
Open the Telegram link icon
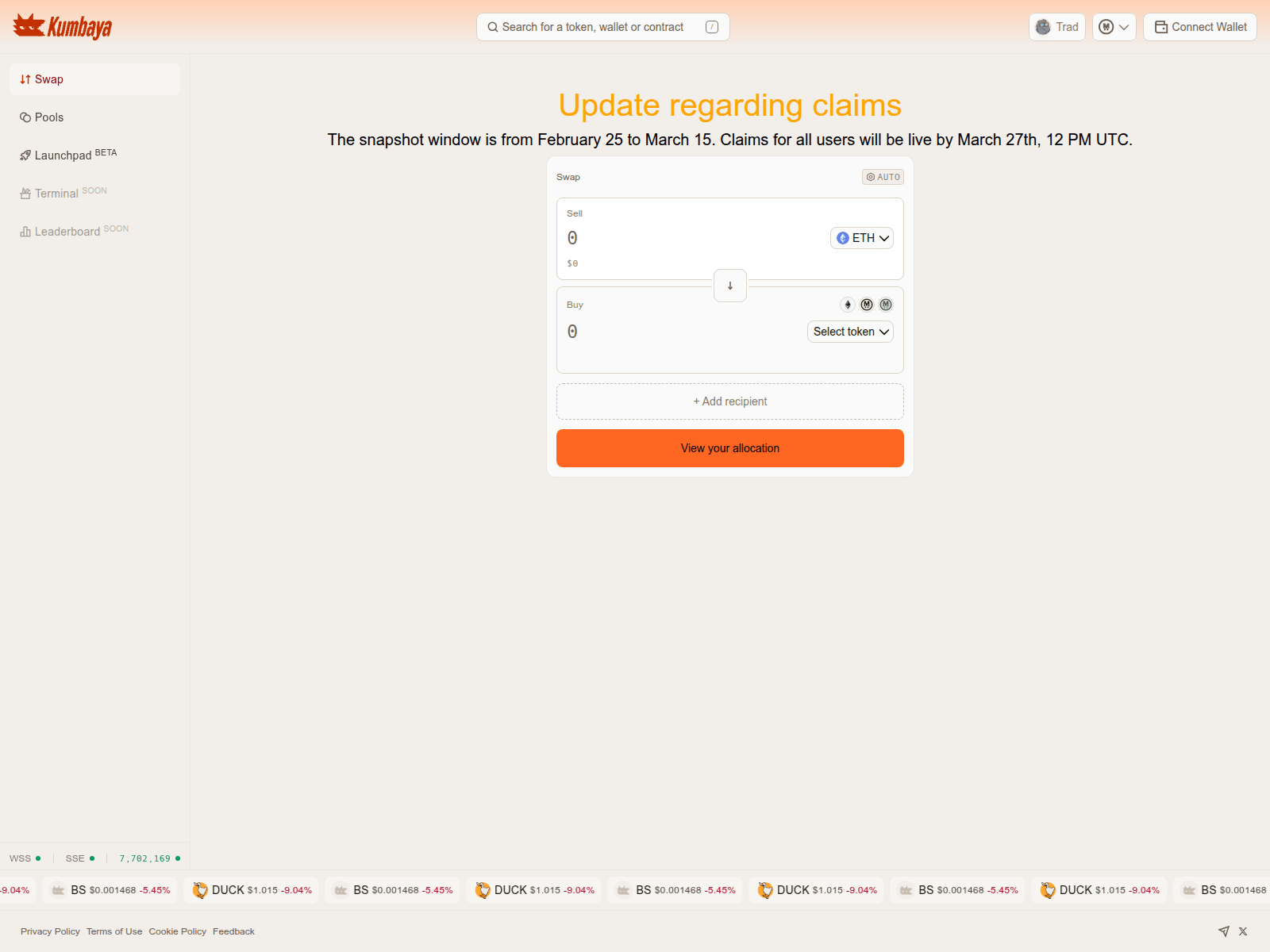[1224, 931]
